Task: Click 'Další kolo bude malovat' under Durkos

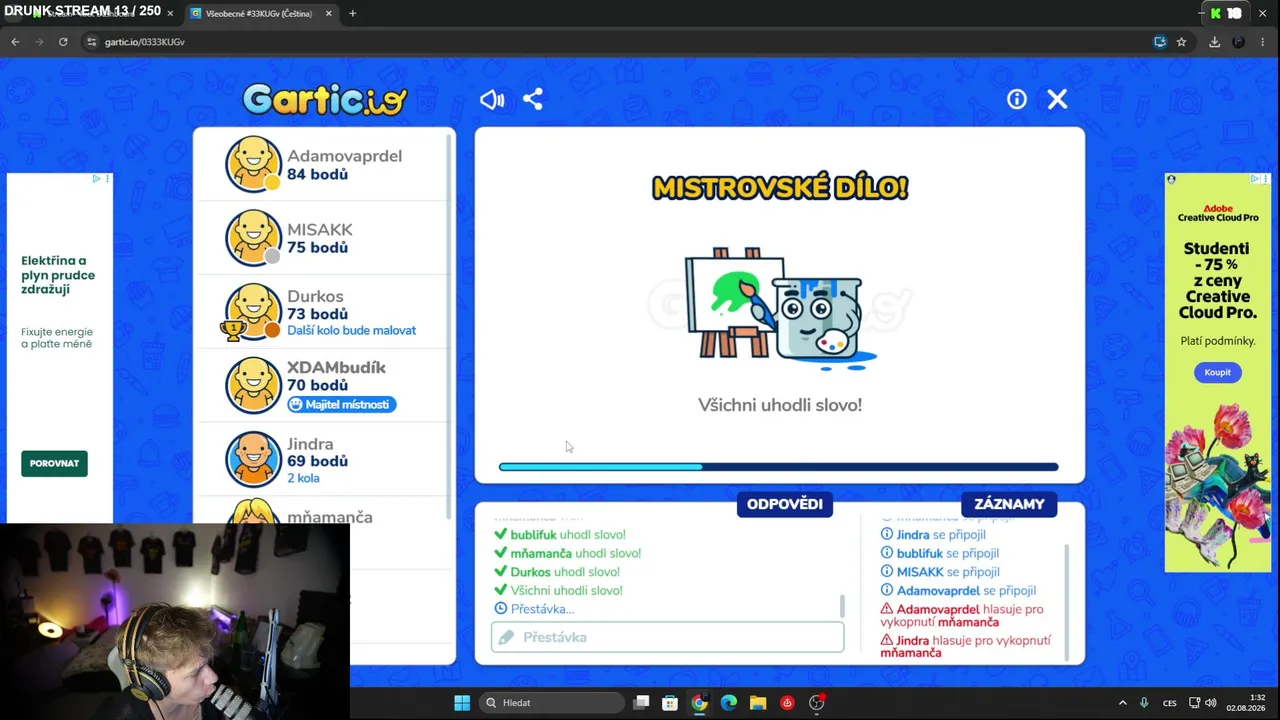Action: coord(351,331)
